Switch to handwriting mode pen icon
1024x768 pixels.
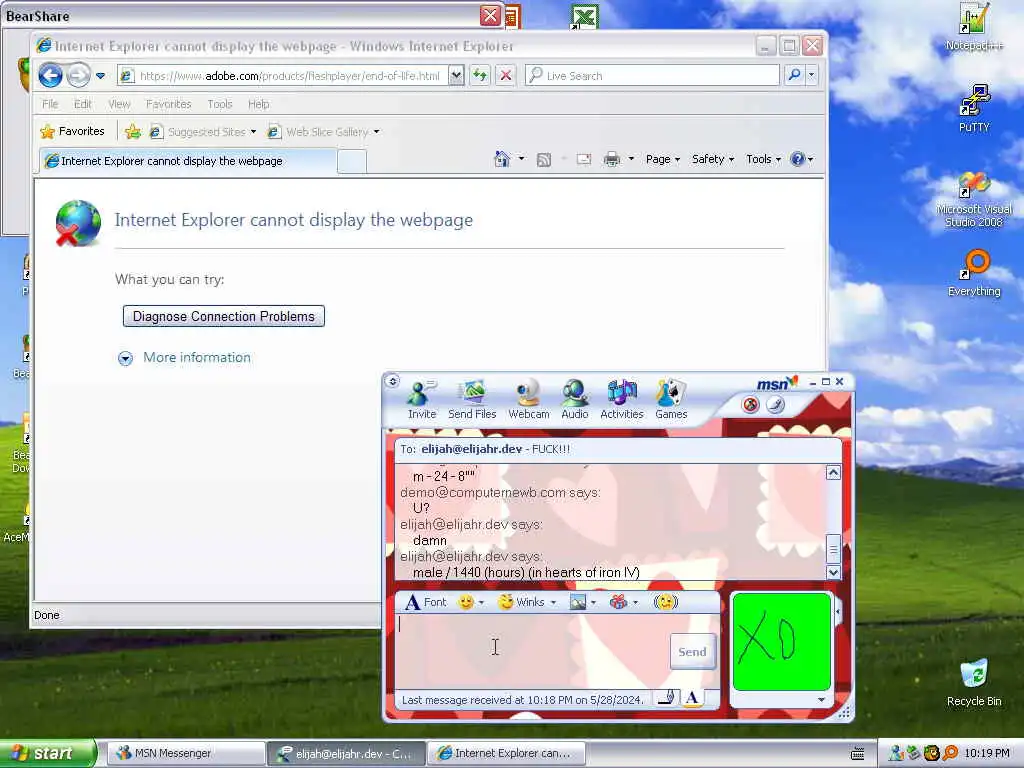point(667,698)
